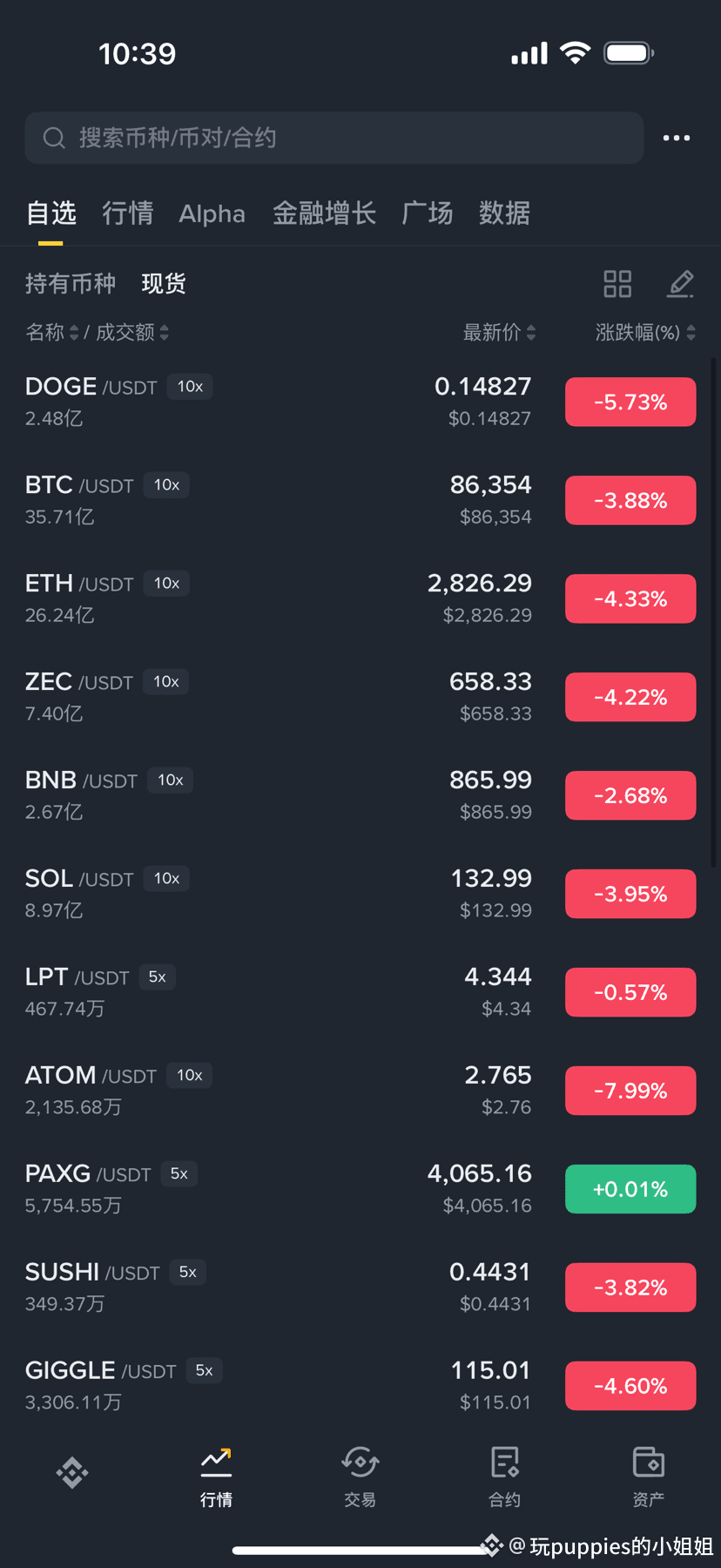Viewport: 721px width, 1568px height.
Task: Switch to grid view layout icon
Action: pyautogui.click(x=617, y=284)
